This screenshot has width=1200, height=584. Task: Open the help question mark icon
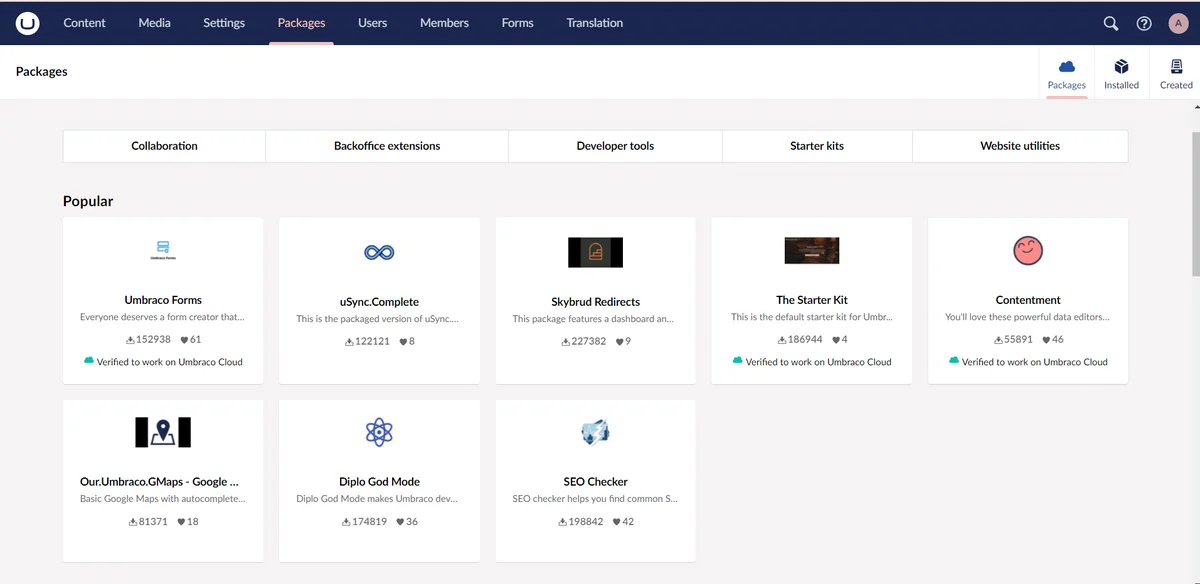point(1144,23)
